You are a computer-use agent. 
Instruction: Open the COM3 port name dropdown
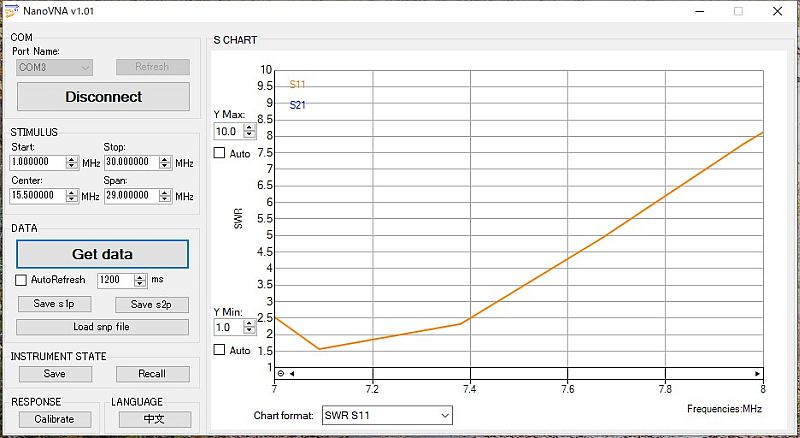click(x=55, y=67)
